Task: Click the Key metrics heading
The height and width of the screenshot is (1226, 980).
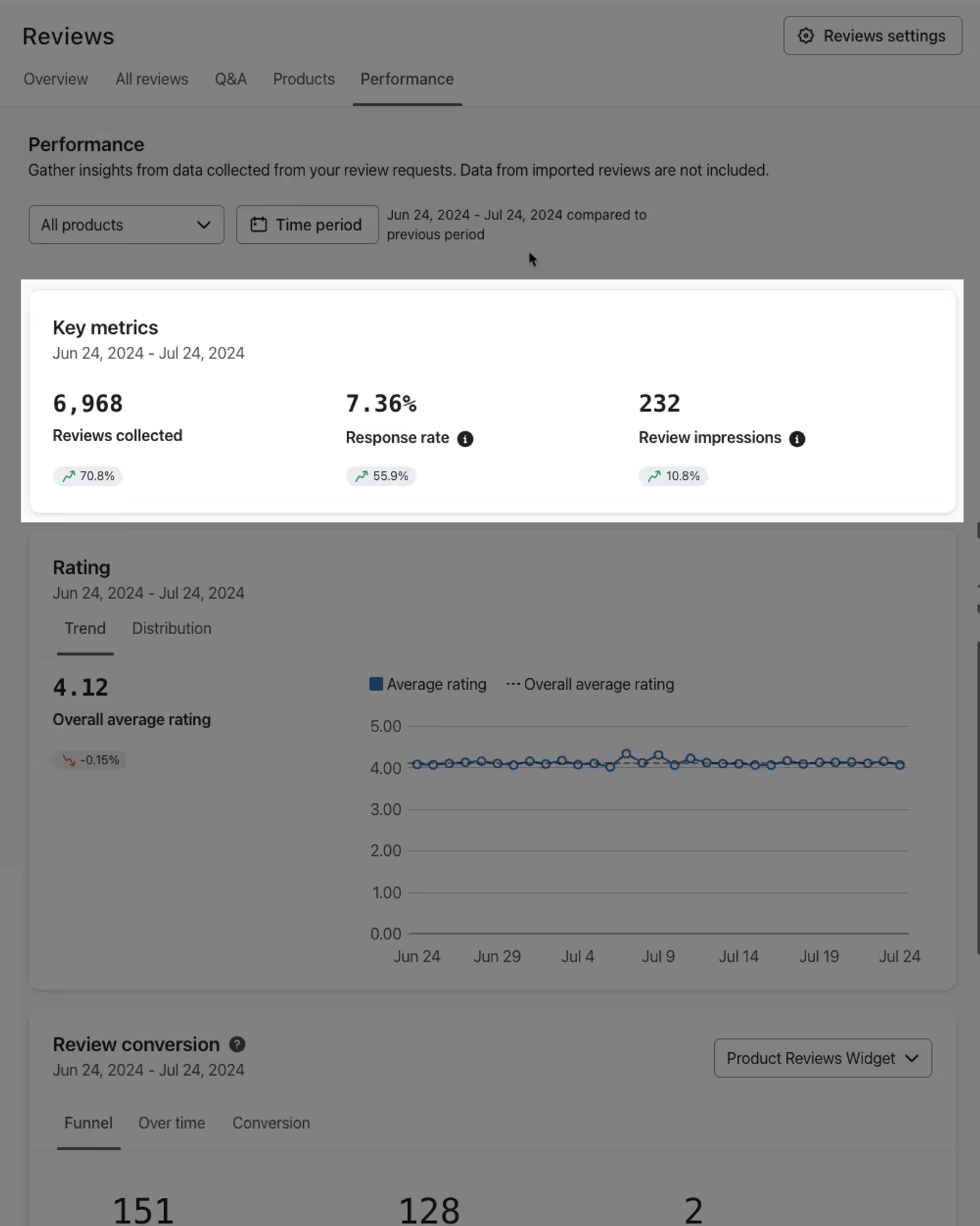Action: click(x=105, y=328)
